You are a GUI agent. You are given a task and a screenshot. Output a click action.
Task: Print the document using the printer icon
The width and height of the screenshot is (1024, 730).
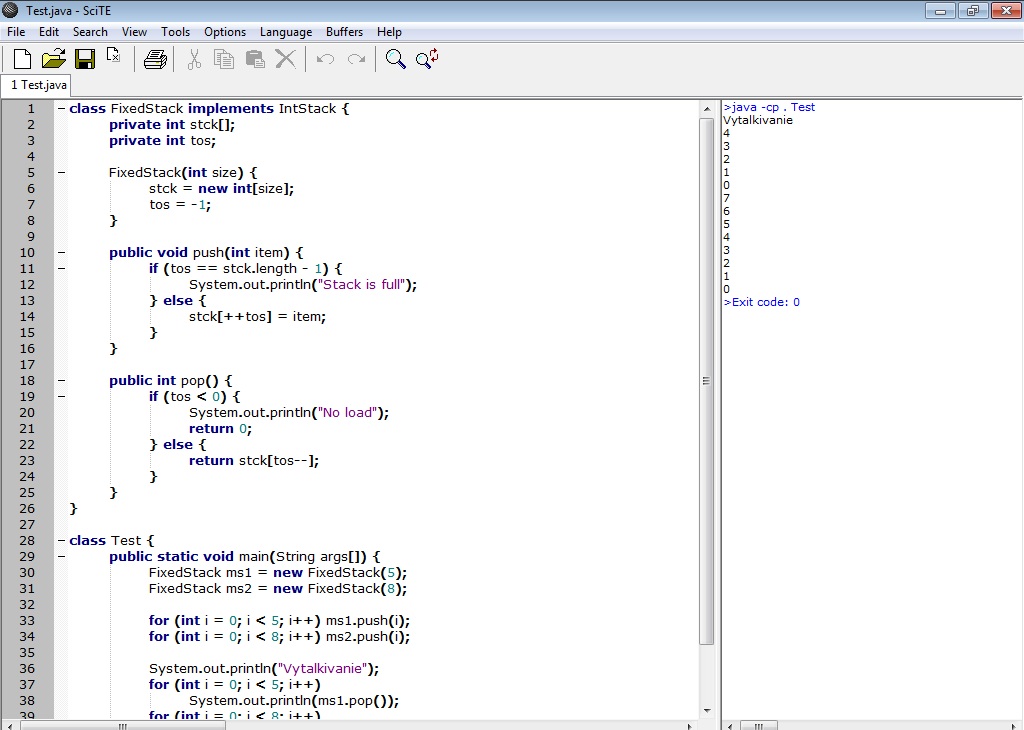click(155, 59)
